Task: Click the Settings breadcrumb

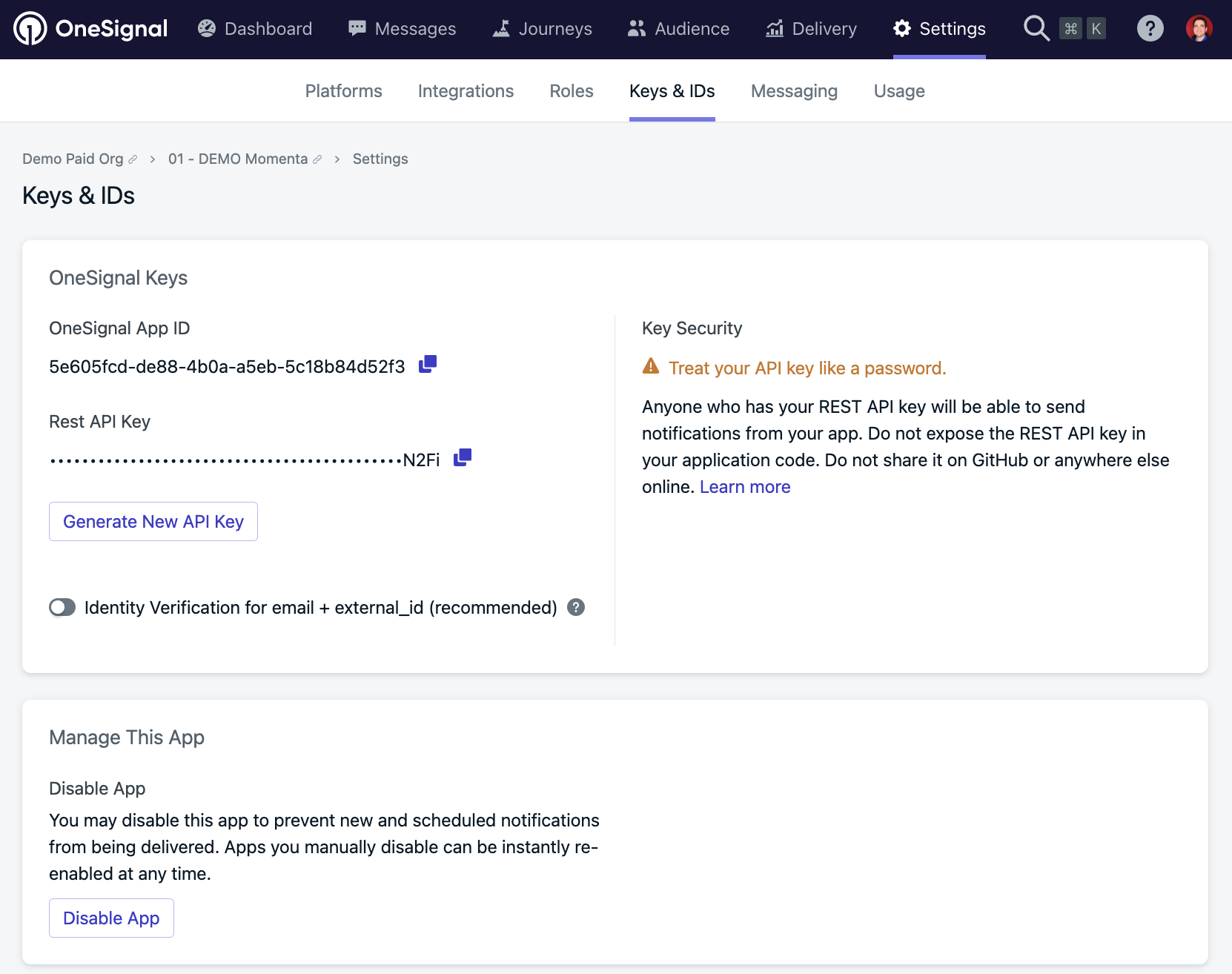Action: tap(380, 159)
